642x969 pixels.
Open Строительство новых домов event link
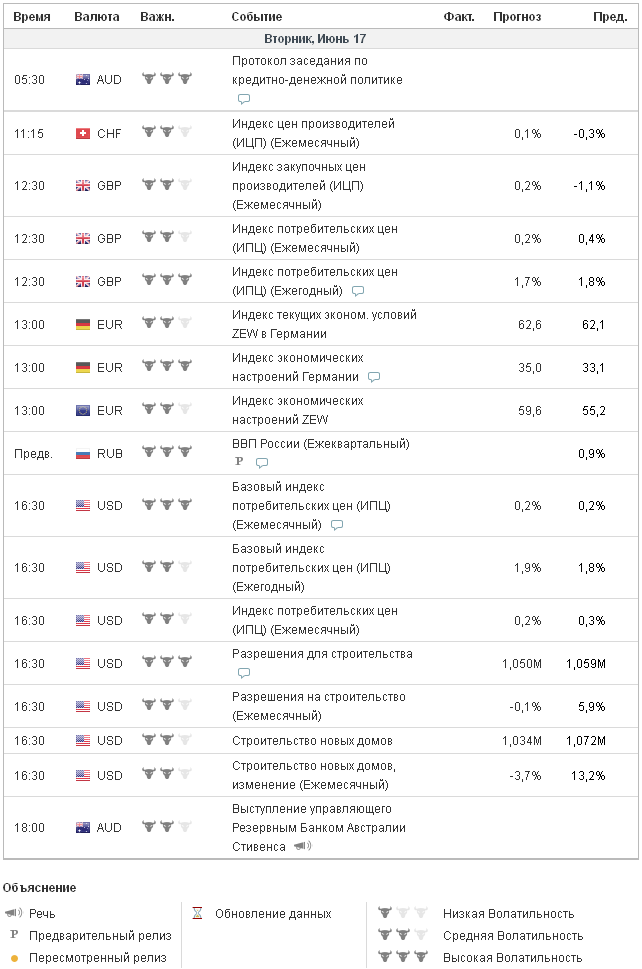pyautogui.click(x=312, y=741)
